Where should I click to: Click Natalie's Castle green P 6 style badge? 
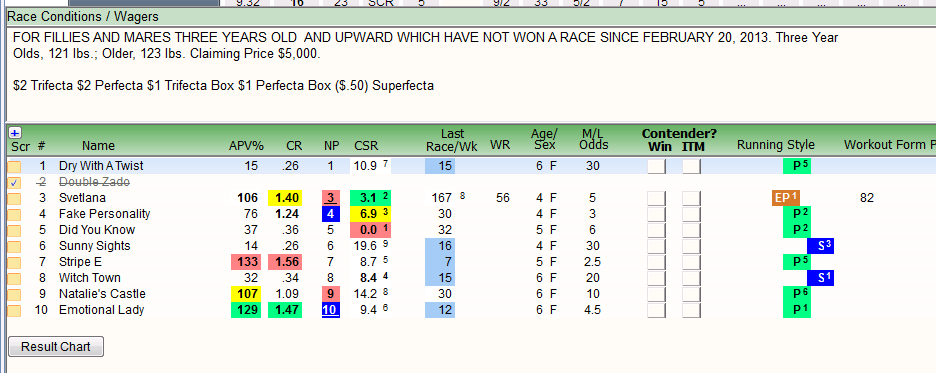pyautogui.click(x=797, y=294)
